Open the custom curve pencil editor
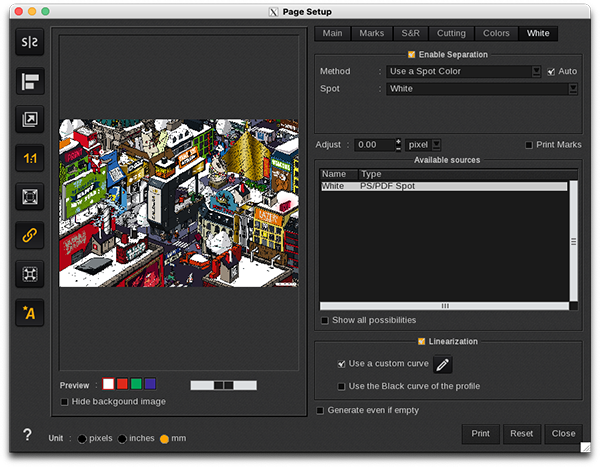 point(442,365)
